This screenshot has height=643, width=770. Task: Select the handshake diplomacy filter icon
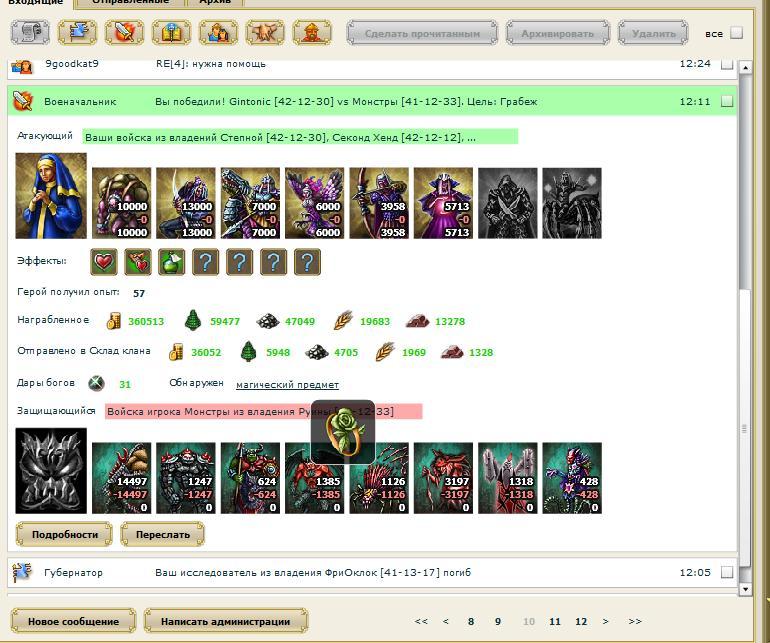pos(265,33)
